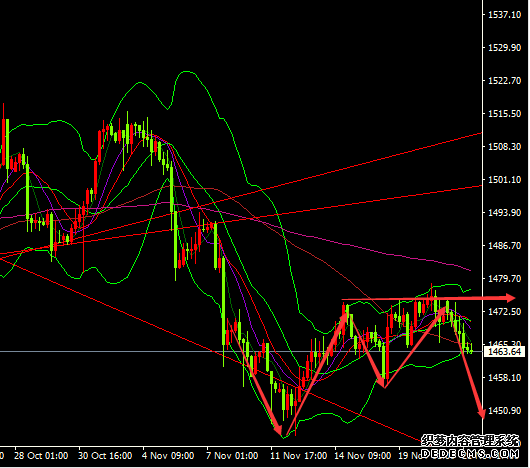Click the 1458.10 price axis label
Screen dimensions: 530x468
pyautogui.click(x=505, y=378)
